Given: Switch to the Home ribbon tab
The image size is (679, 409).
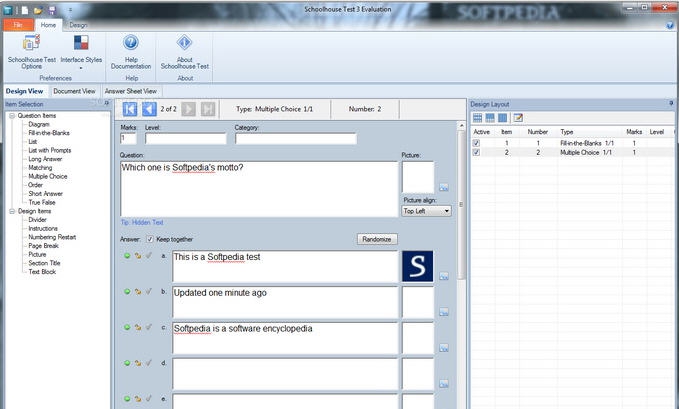Looking at the screenshot, I should coord(48,25).
